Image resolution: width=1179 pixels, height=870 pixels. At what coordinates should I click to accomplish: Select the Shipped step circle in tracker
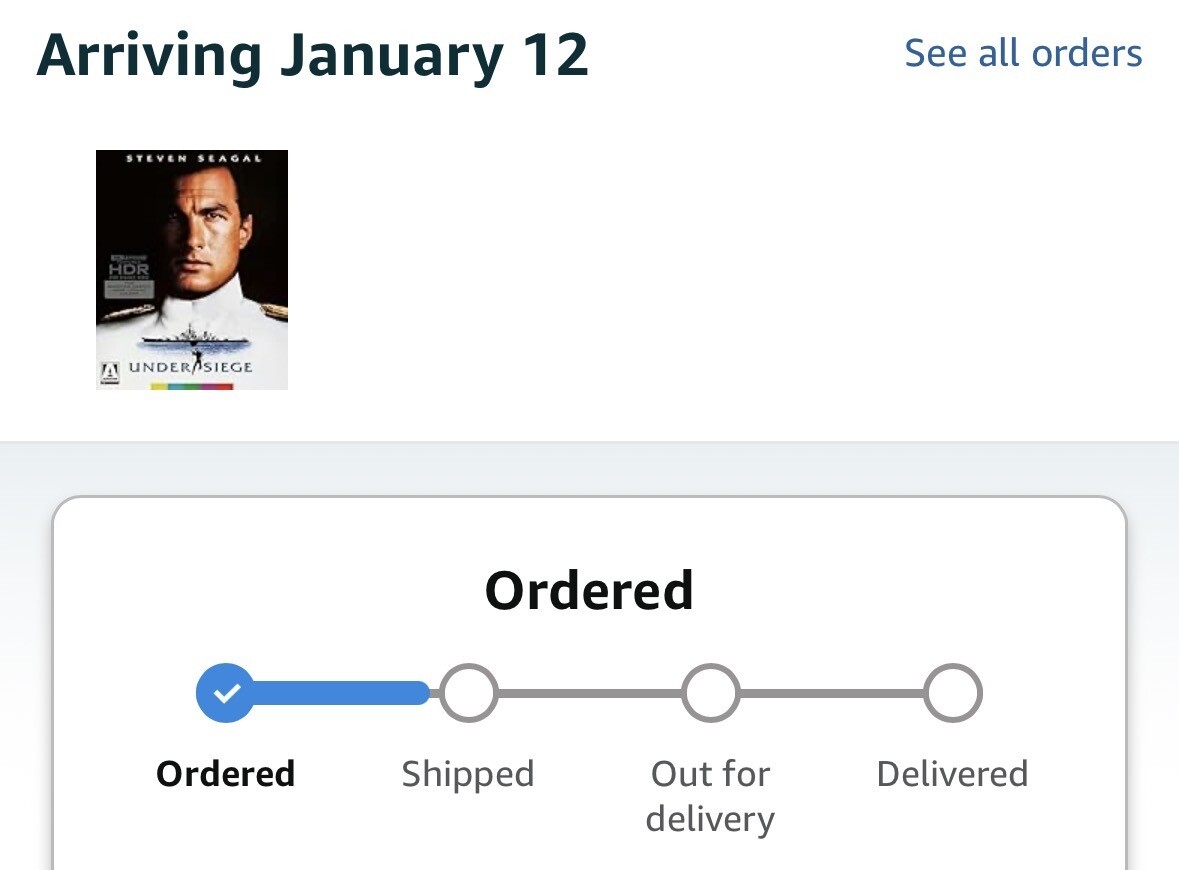tap(468, 692)
